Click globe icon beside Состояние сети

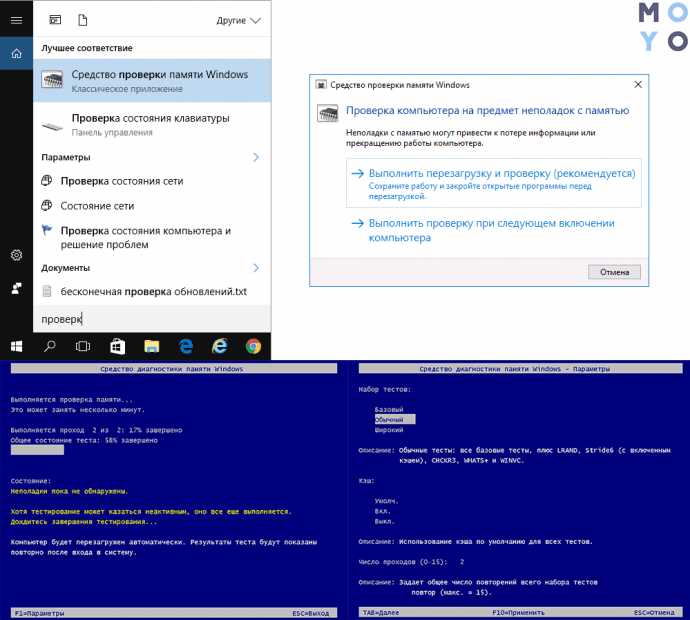point(47,205)
